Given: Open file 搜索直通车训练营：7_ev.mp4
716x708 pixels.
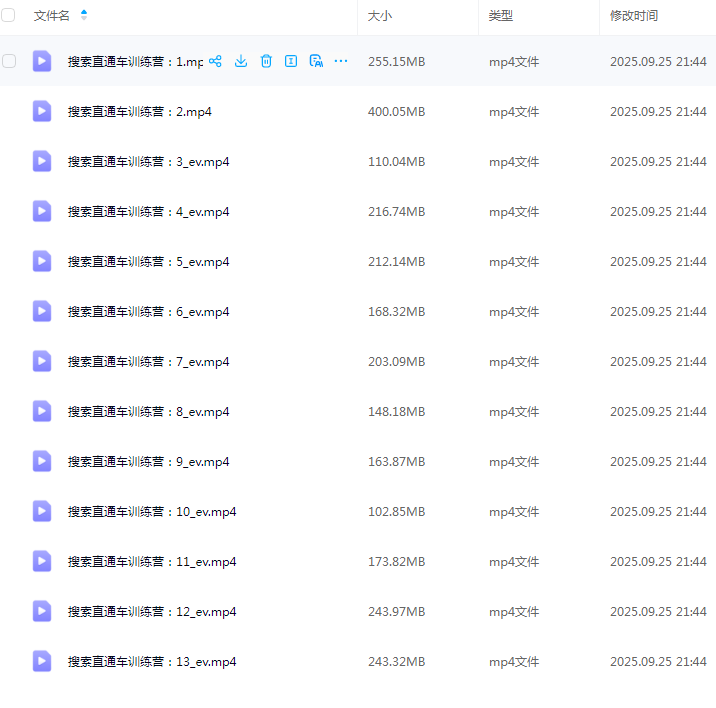Looking at the screenshot, I should [x=148, y=362].
